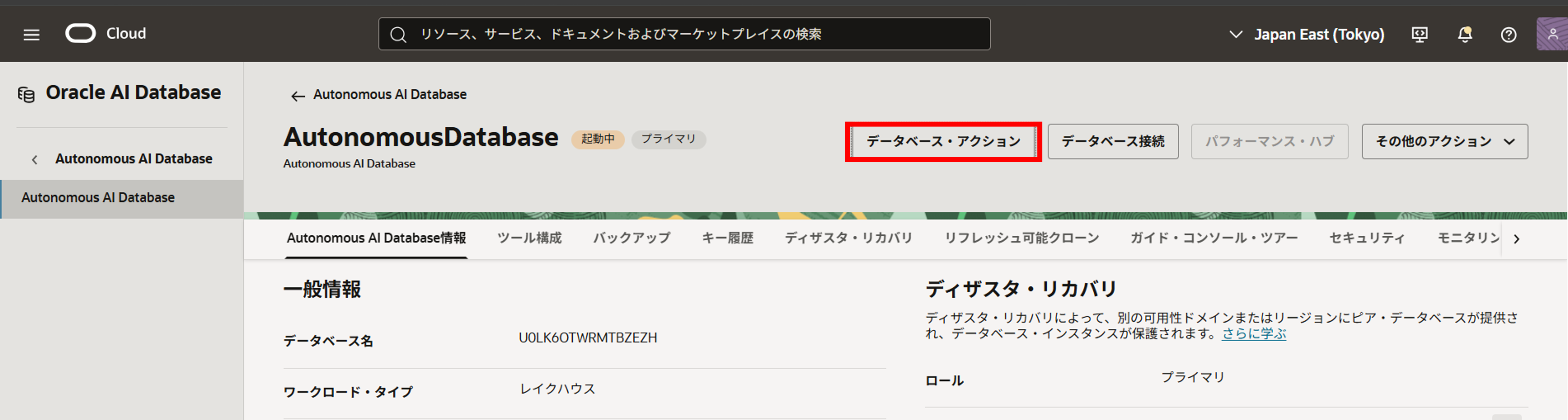Image resolution: width=1568 pixels, height=420 pixels.
Task: Click the Oracle Cloud logo
Action: click(80, 34)
